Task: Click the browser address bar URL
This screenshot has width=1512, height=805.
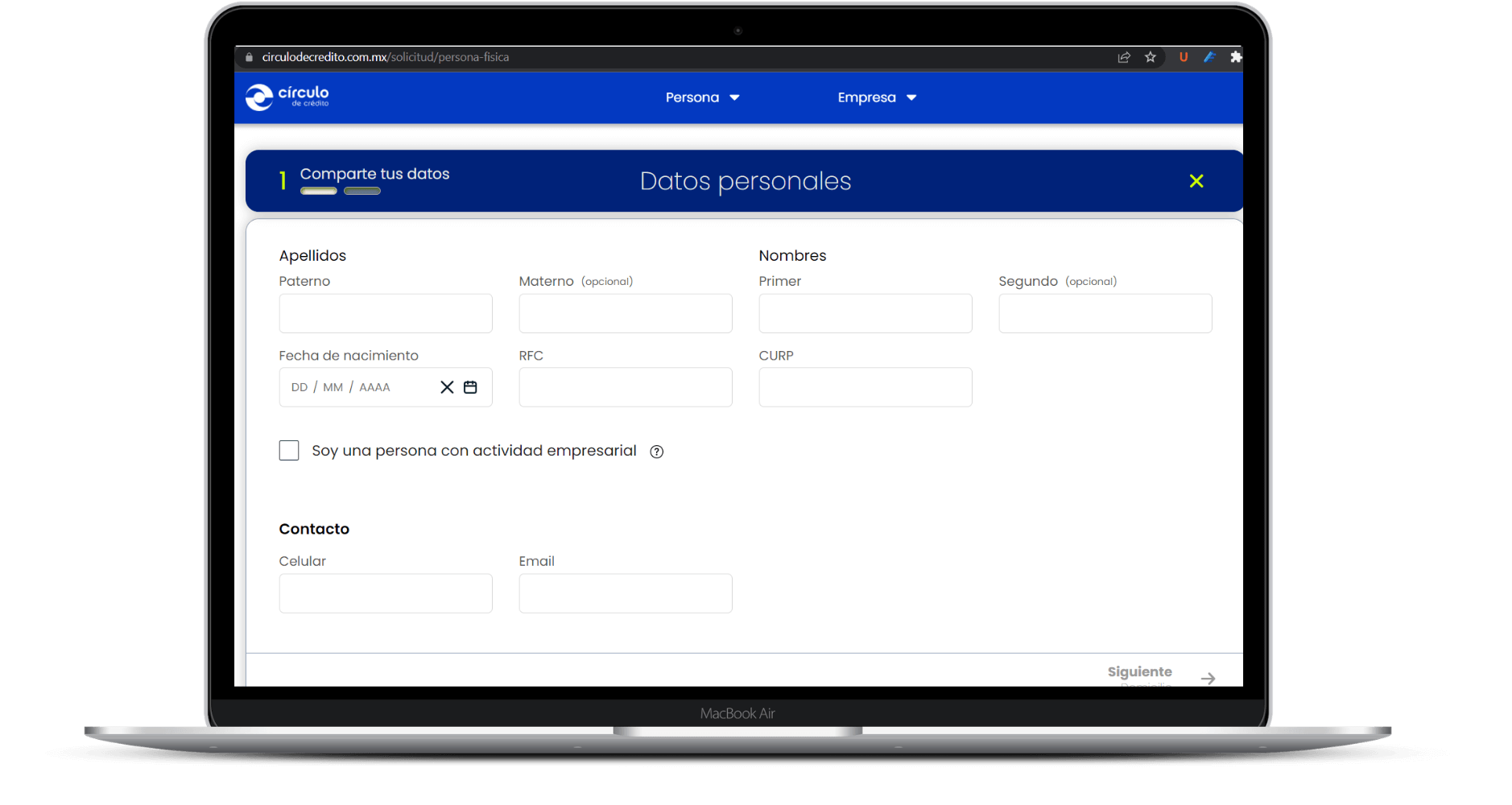Action: tap(386, 57)
